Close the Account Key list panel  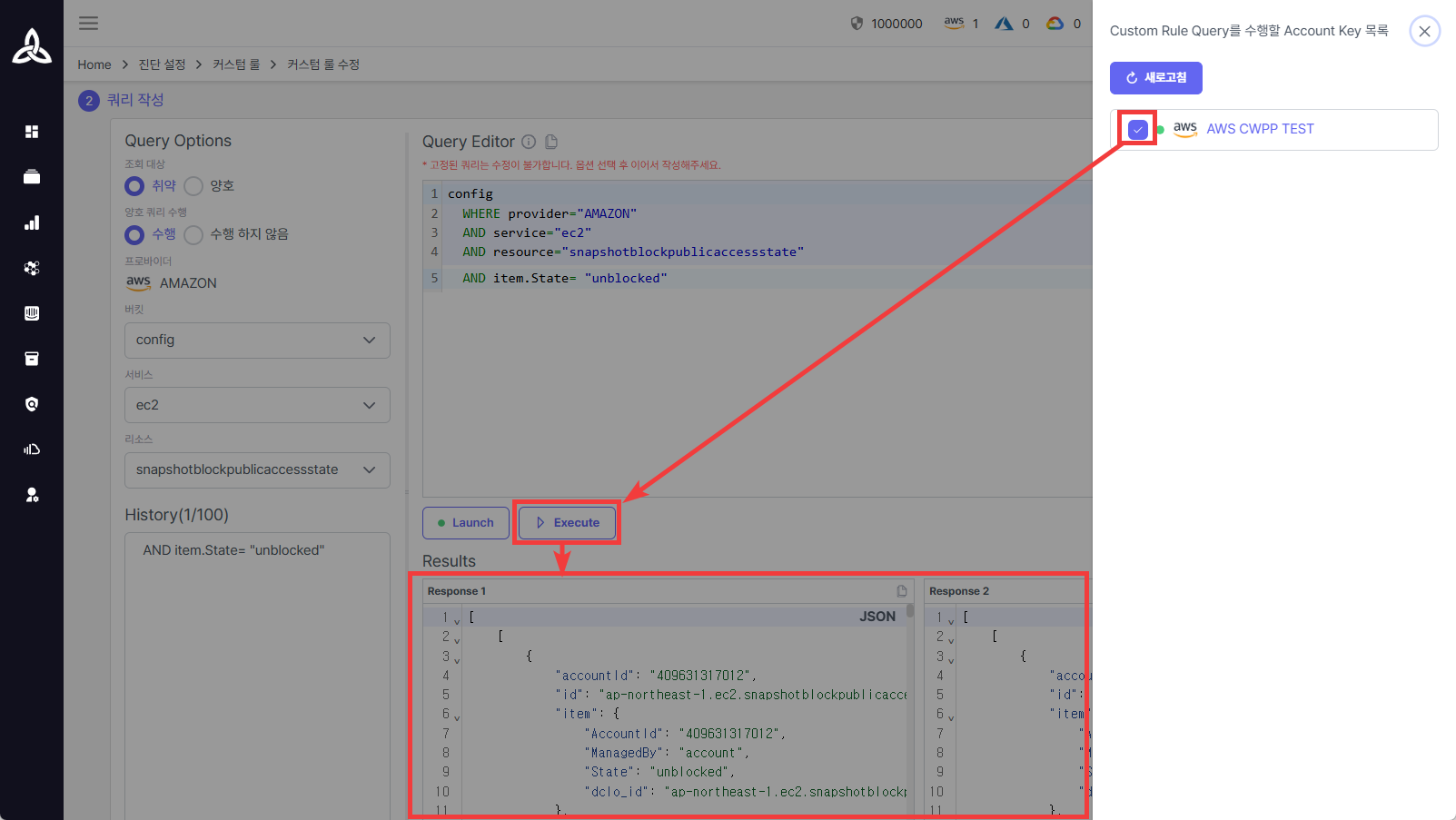(x=1424, y=31)
